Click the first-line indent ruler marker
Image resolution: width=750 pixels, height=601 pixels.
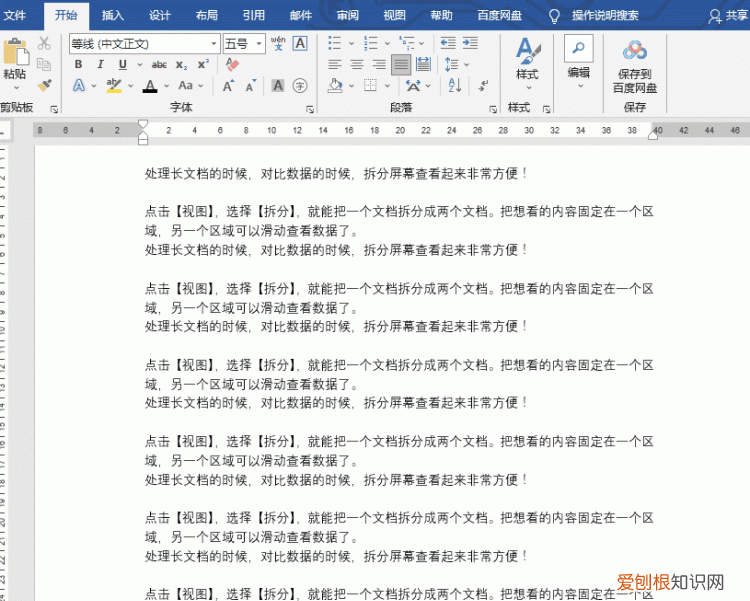point(143,124)
